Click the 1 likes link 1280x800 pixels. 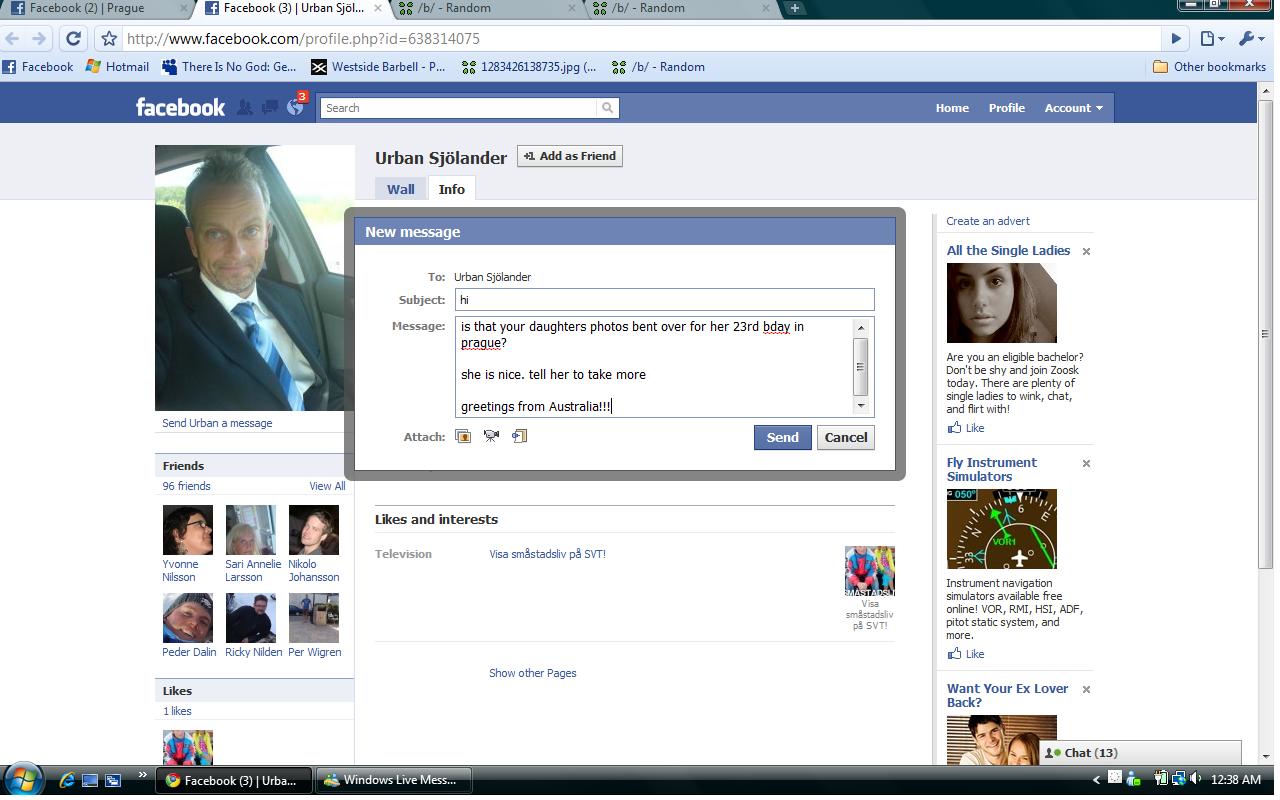pos(177,711)
